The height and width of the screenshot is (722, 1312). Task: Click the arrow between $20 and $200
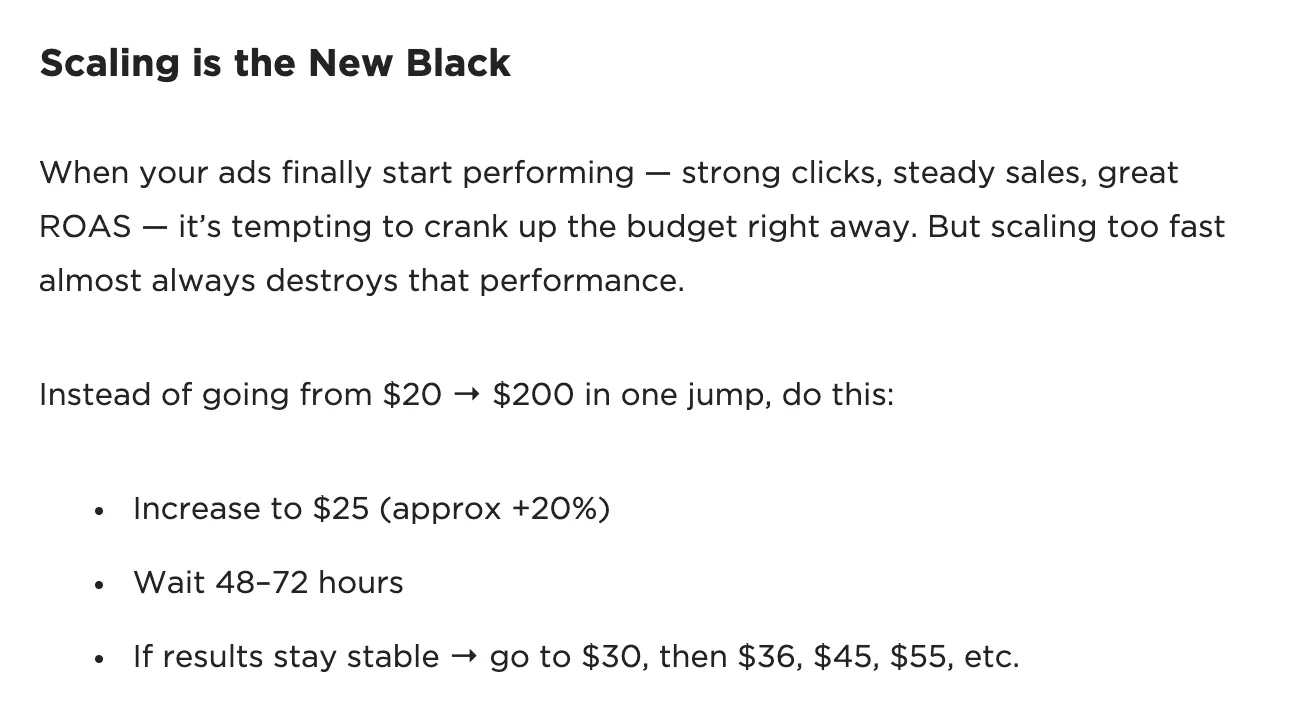point(466,395)
